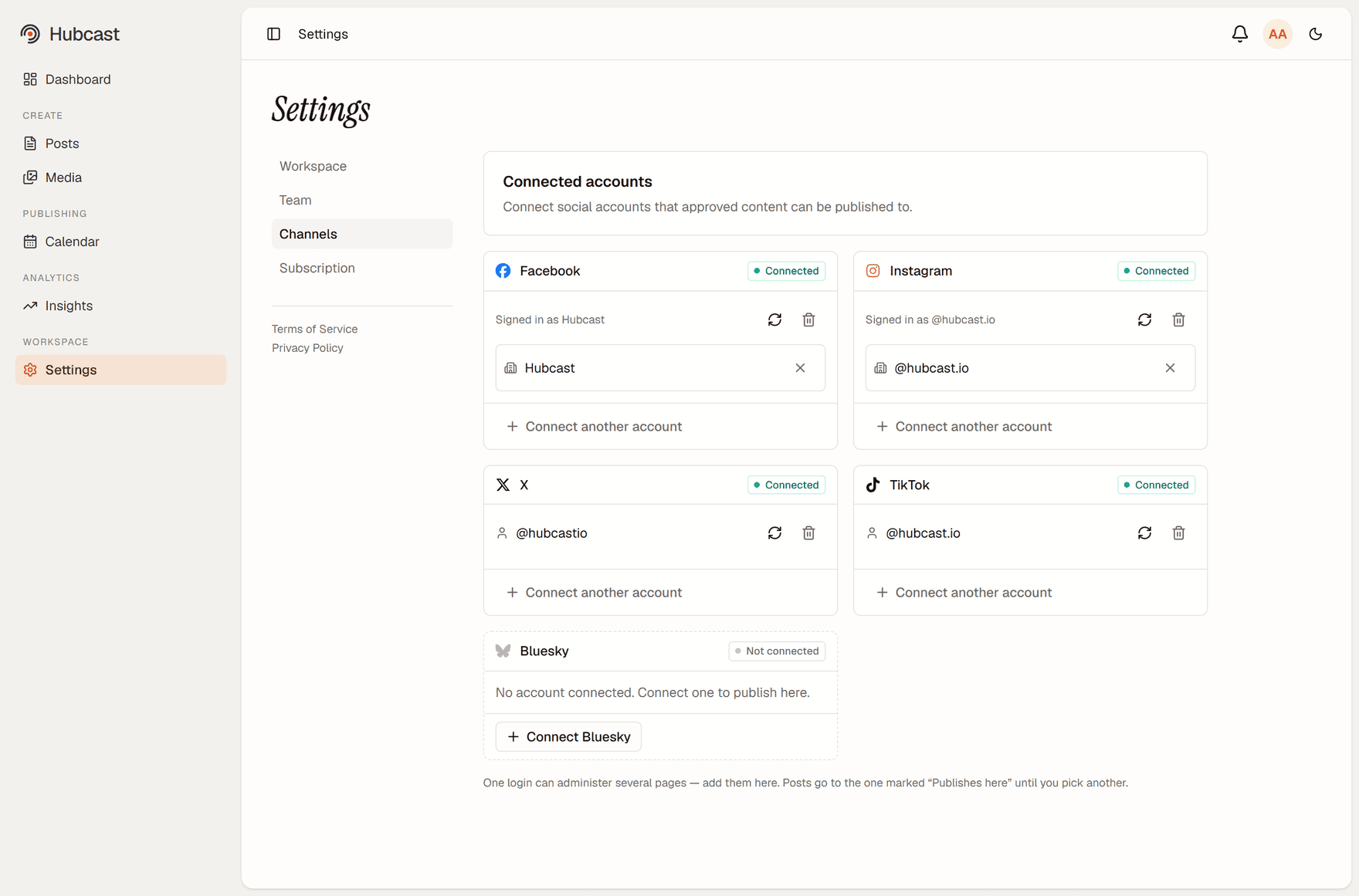Open Dashboard in the sidebar
This screenshot has height=896, width=1359.
pyautogui.click(x=120, y=79)
